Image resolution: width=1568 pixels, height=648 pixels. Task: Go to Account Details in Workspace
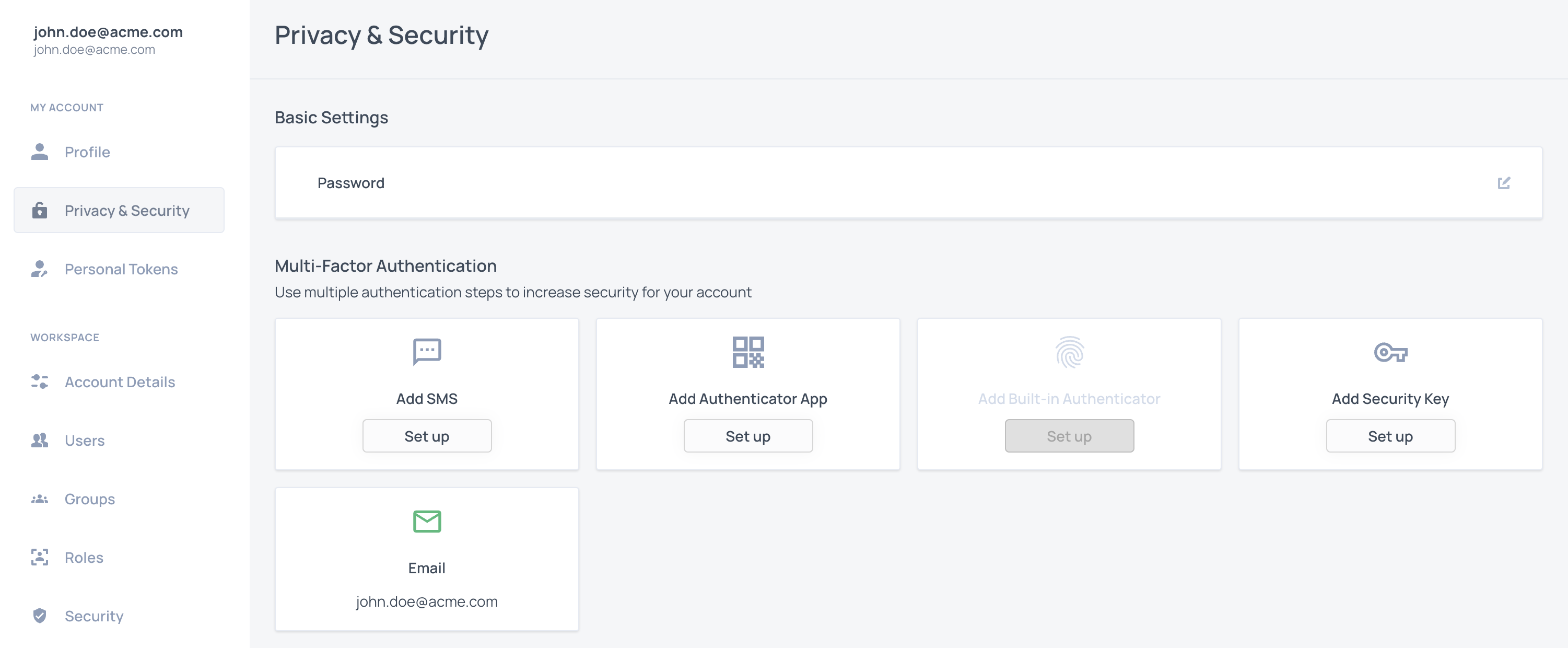pos(119,382)
